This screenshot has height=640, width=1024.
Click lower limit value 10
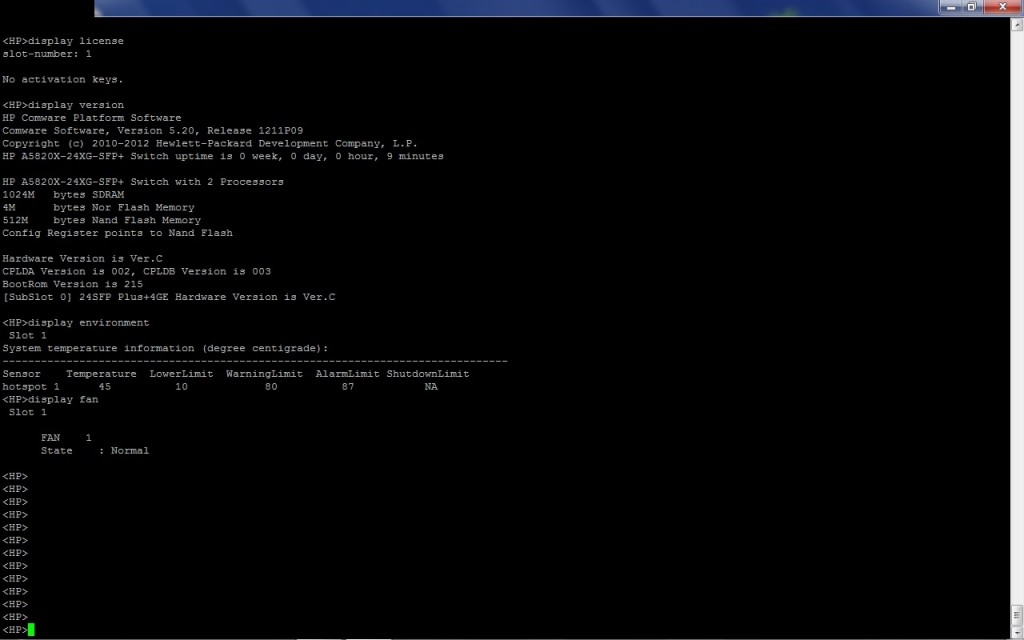(x=182, y=387)
